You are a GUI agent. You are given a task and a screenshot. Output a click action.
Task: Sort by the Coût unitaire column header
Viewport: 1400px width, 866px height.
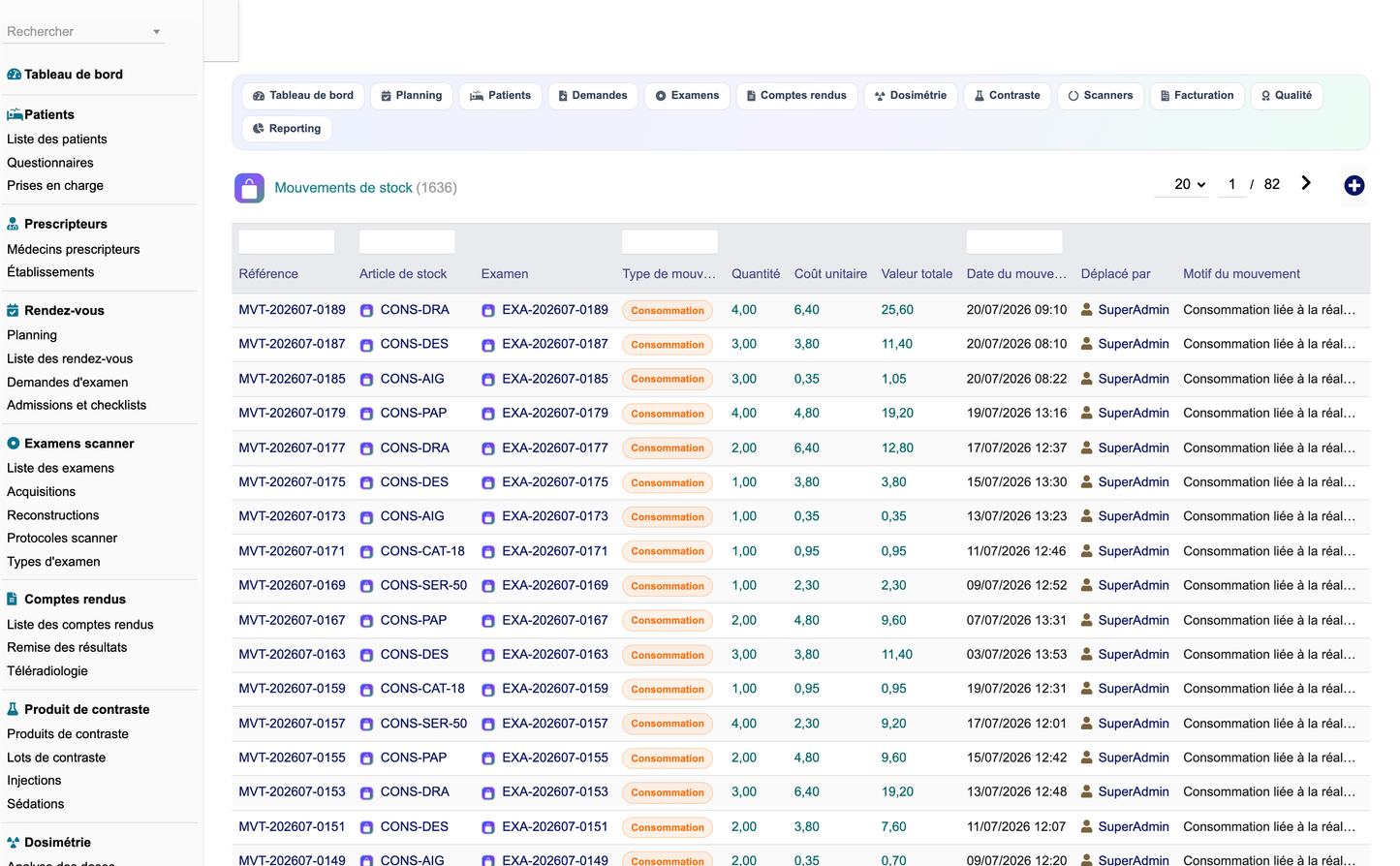click(x=830, y=274)
